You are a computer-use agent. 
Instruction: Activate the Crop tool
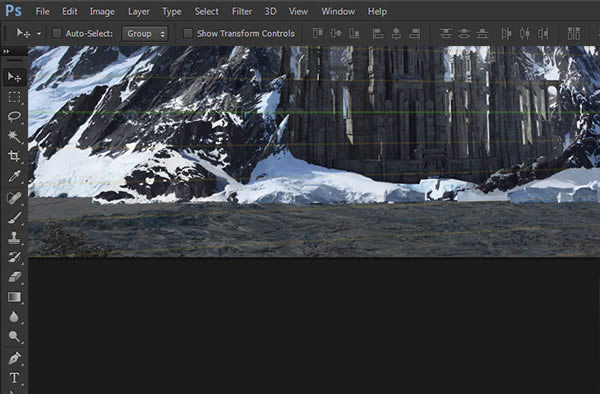pyautogui.click(x=14, y=156)
